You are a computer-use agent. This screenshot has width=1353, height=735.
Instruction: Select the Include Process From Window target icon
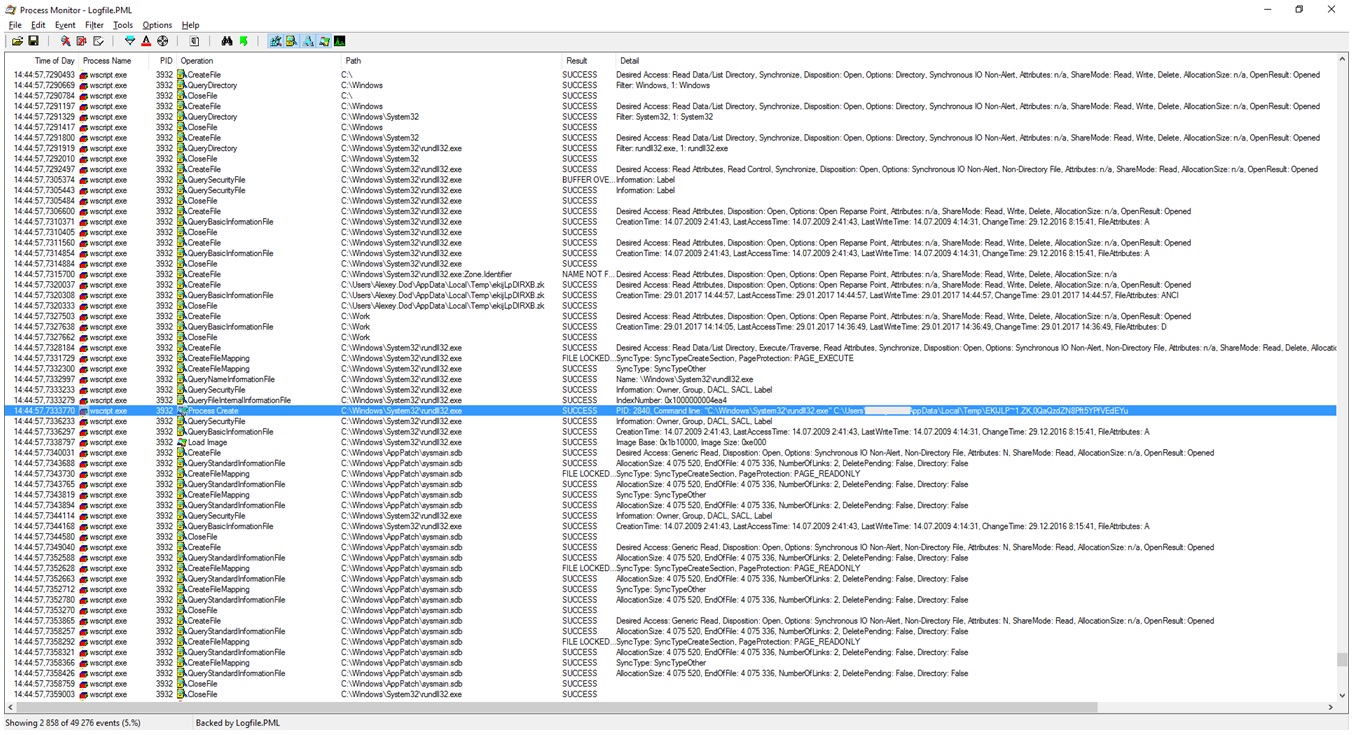[x=162, y=41]
